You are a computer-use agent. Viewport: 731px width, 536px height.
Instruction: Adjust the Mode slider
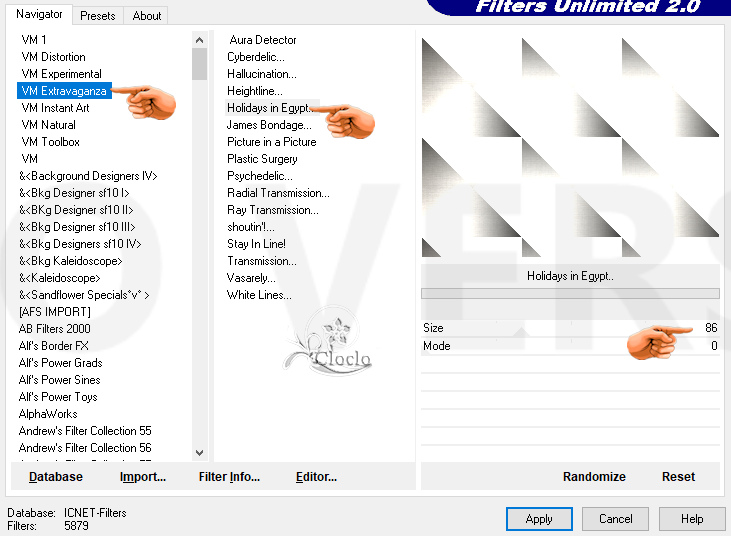click(570, 346)
